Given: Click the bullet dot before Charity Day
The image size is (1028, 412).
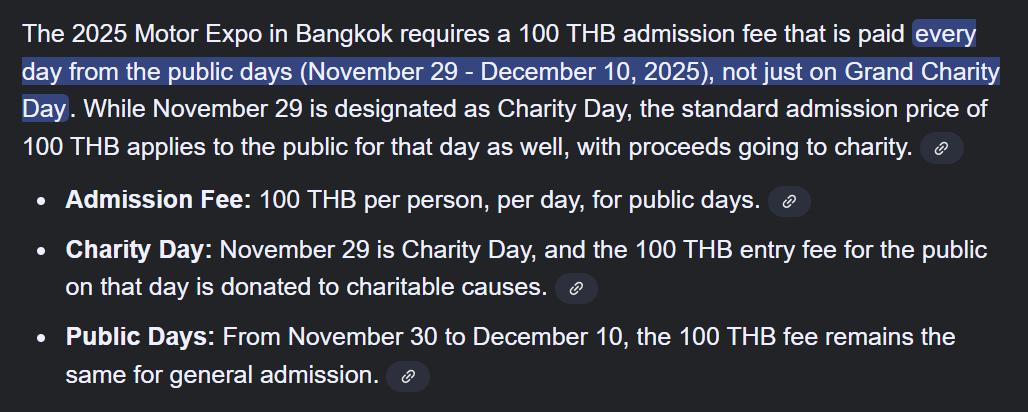Looking at the screenshot, I should [41, 251].
